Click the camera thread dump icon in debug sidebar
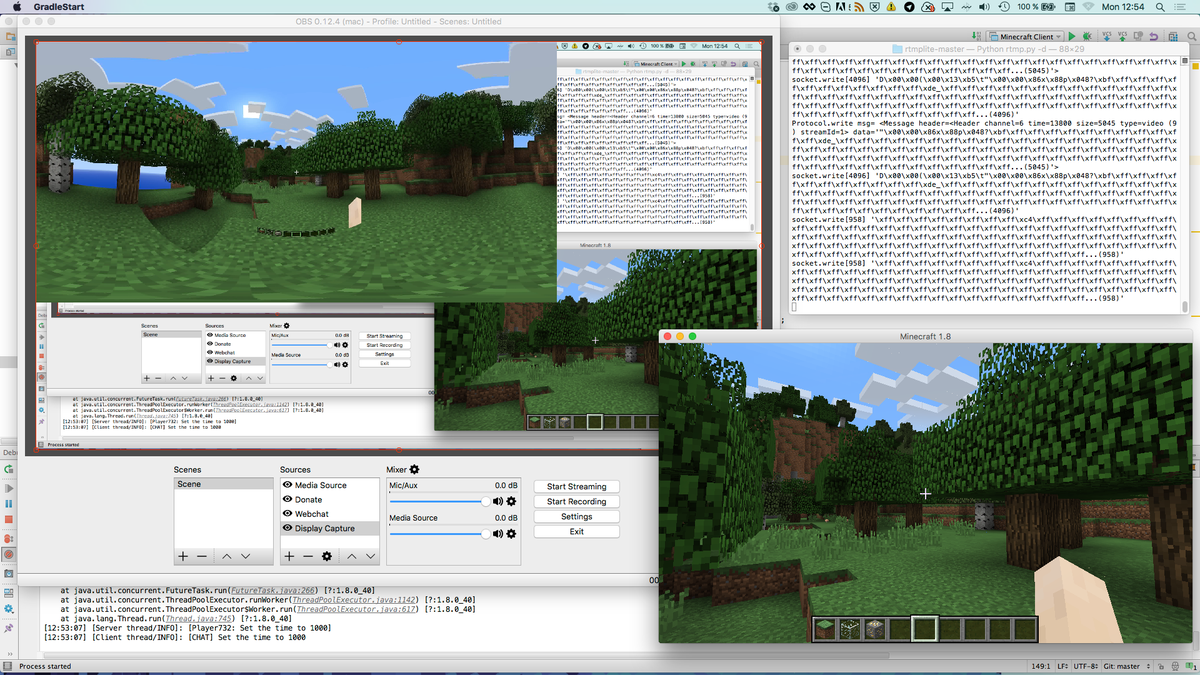The image size is (1200, 675). [x=9, y=573]
